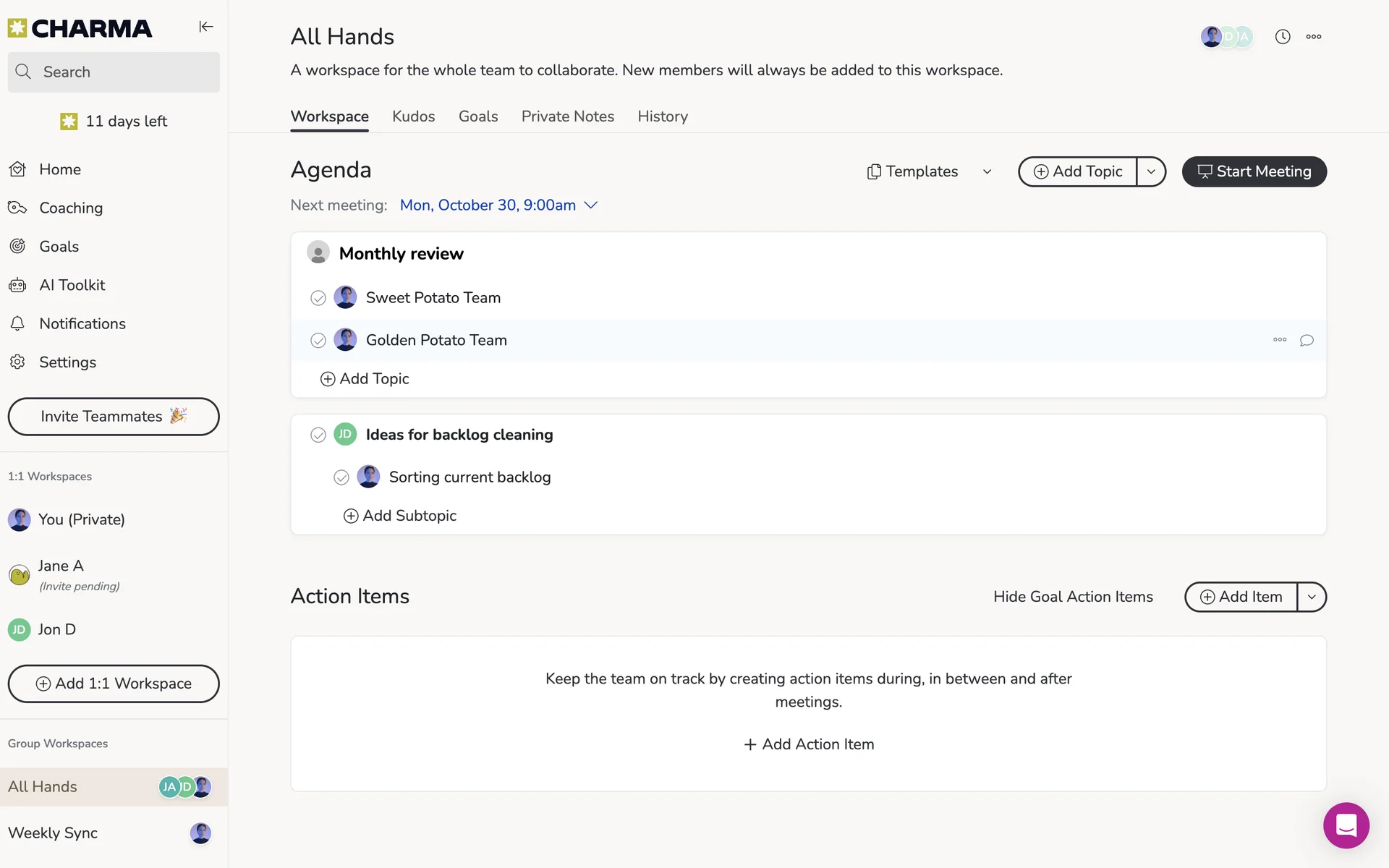
Task: Open the Add Topic dropdown arrow
Action: click(1150, 171)
